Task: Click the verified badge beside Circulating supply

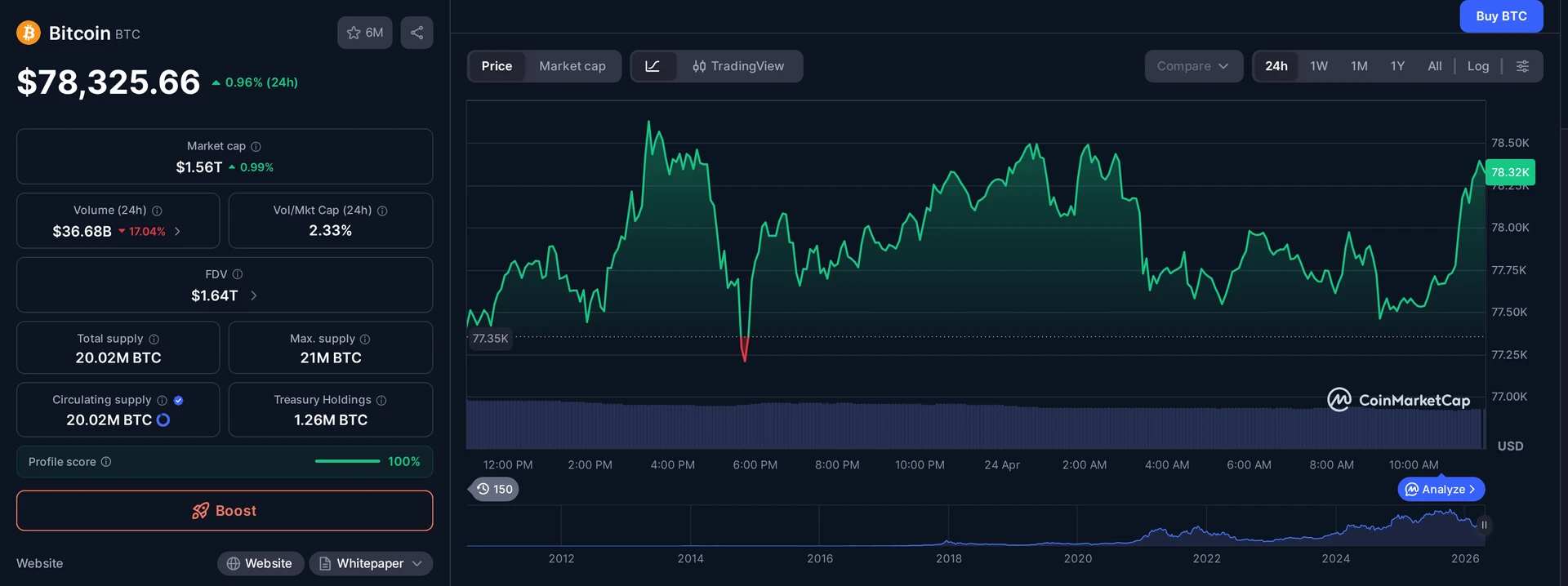Action: point(178,400)
